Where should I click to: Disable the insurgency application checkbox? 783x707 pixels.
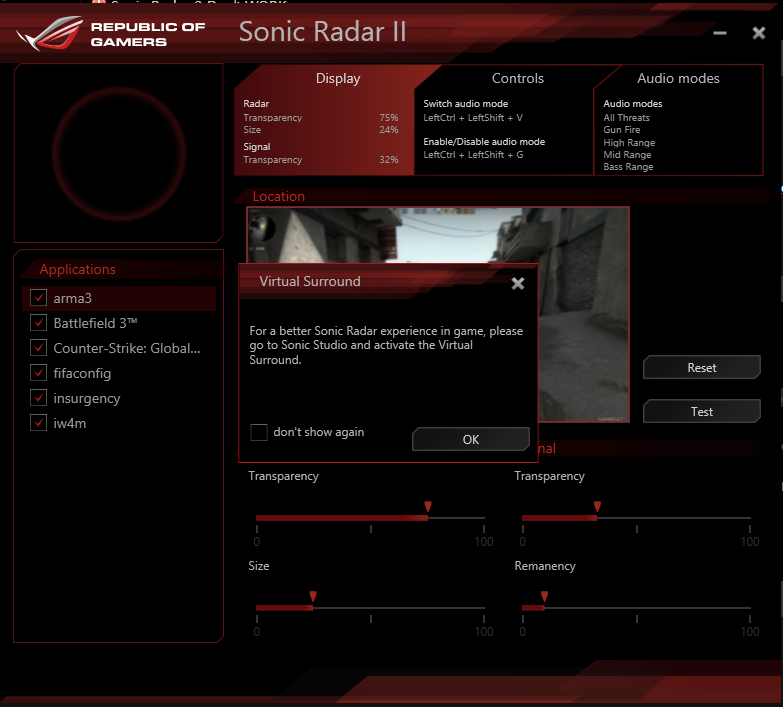click(38, 398)
